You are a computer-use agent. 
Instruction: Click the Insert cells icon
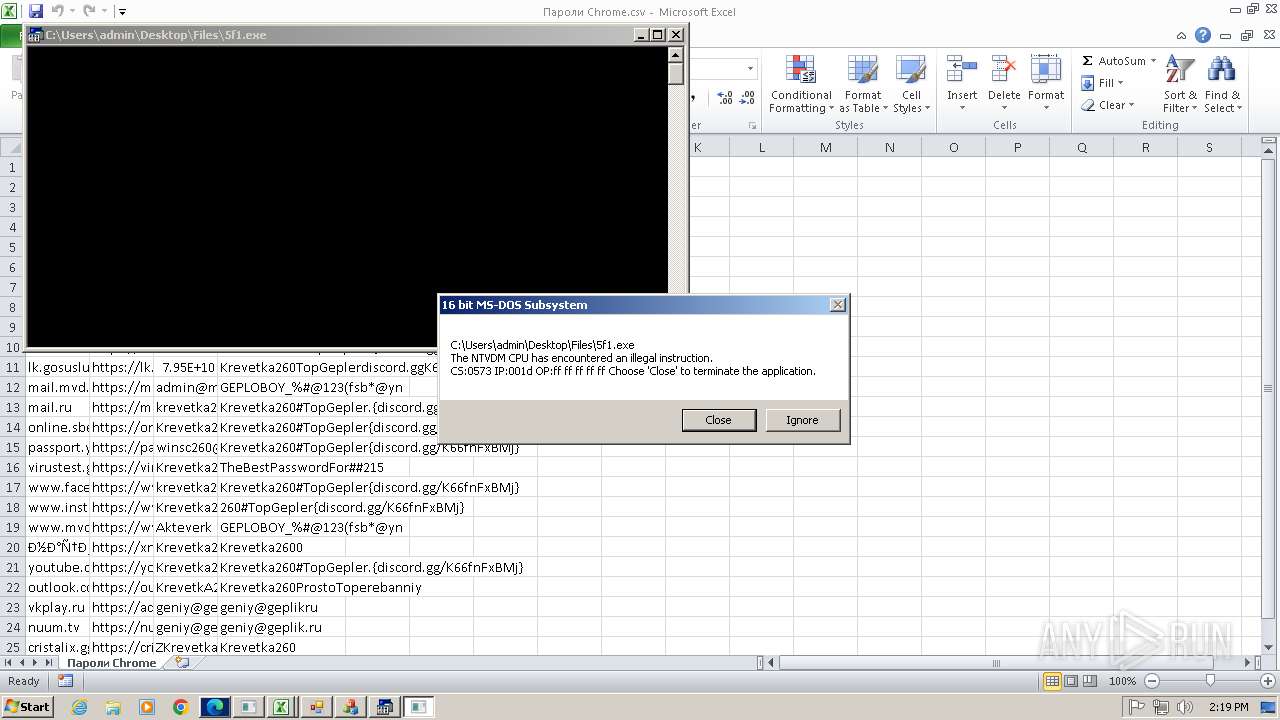click(962, 70)
